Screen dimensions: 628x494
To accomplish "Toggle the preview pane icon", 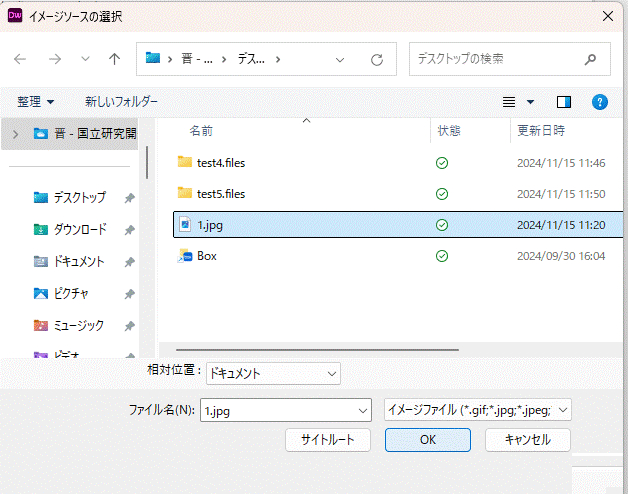I will point(564,102).
